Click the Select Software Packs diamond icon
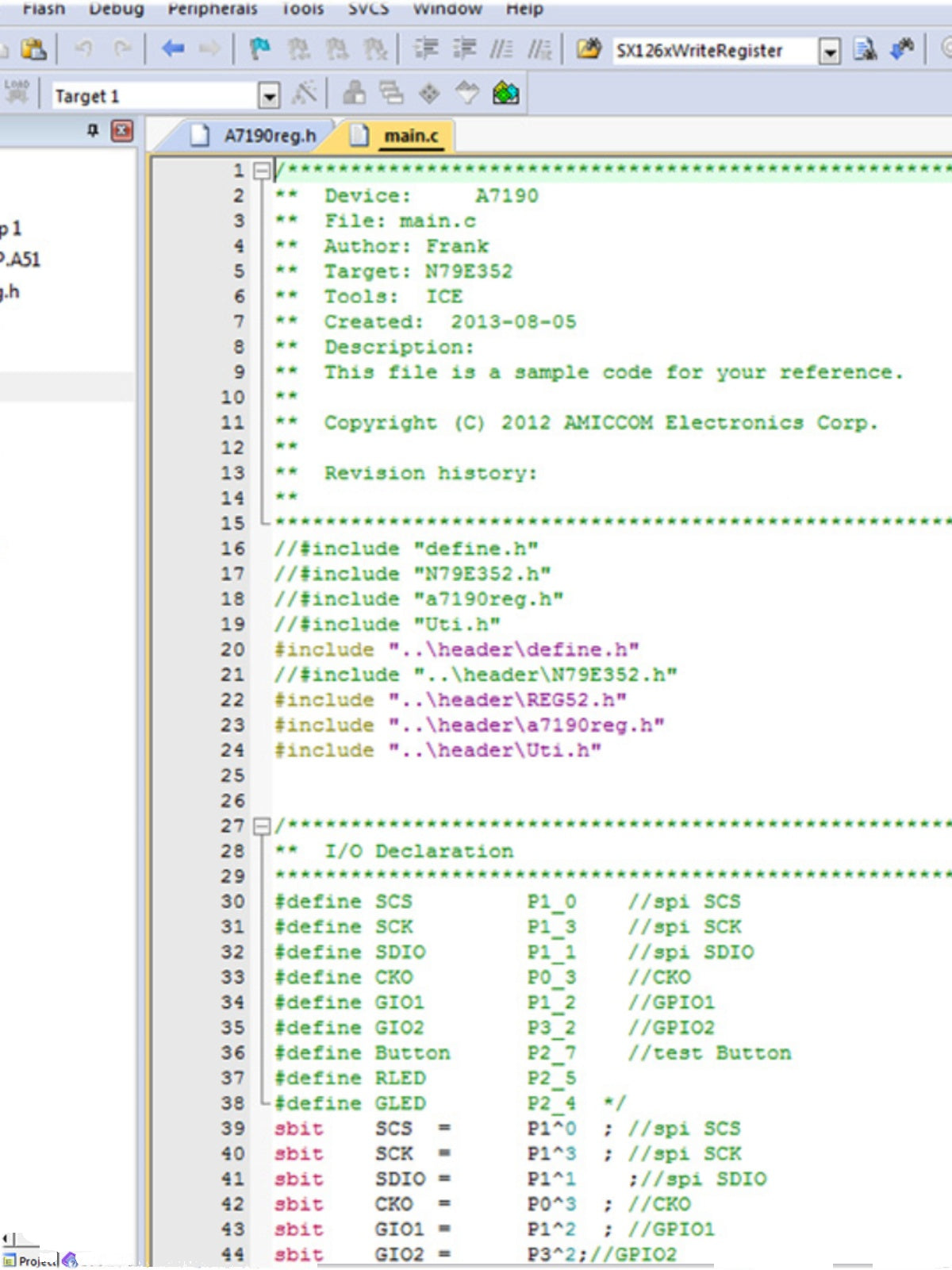952x1270 pixels. point(430,94)
